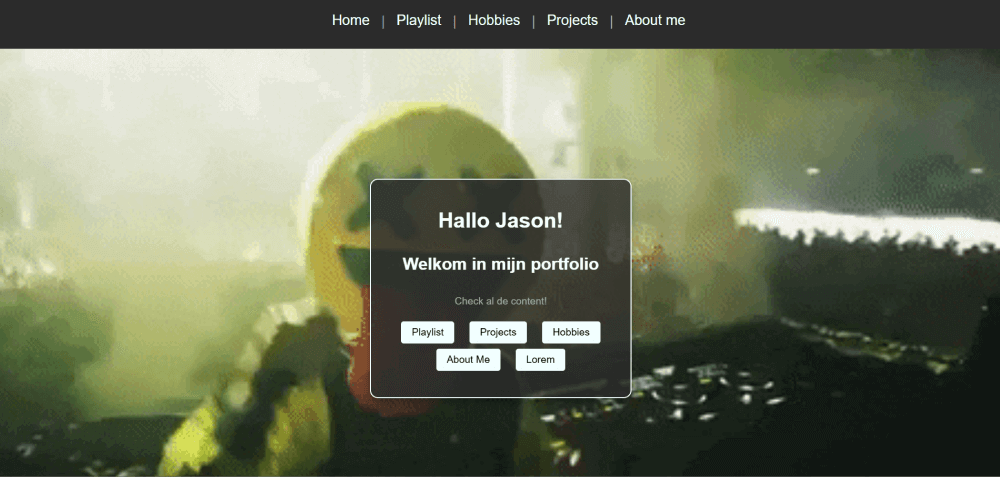The width and height of the screenshot is (1000, 477).
Task: Go to Playlist from the top navigation bar
Action: click(x=418, y=20)
